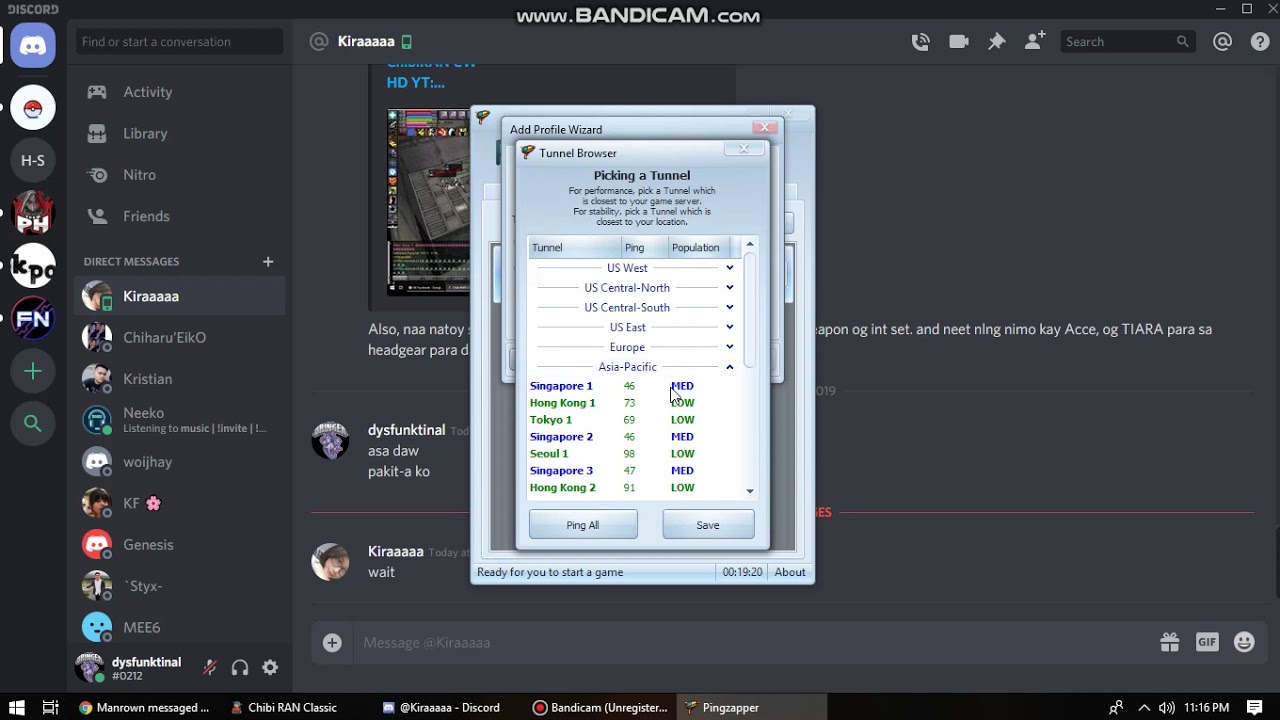This screenshot has height=720, width=1280.
Task: Open user settings gear
Action: [x=270, y=668]
